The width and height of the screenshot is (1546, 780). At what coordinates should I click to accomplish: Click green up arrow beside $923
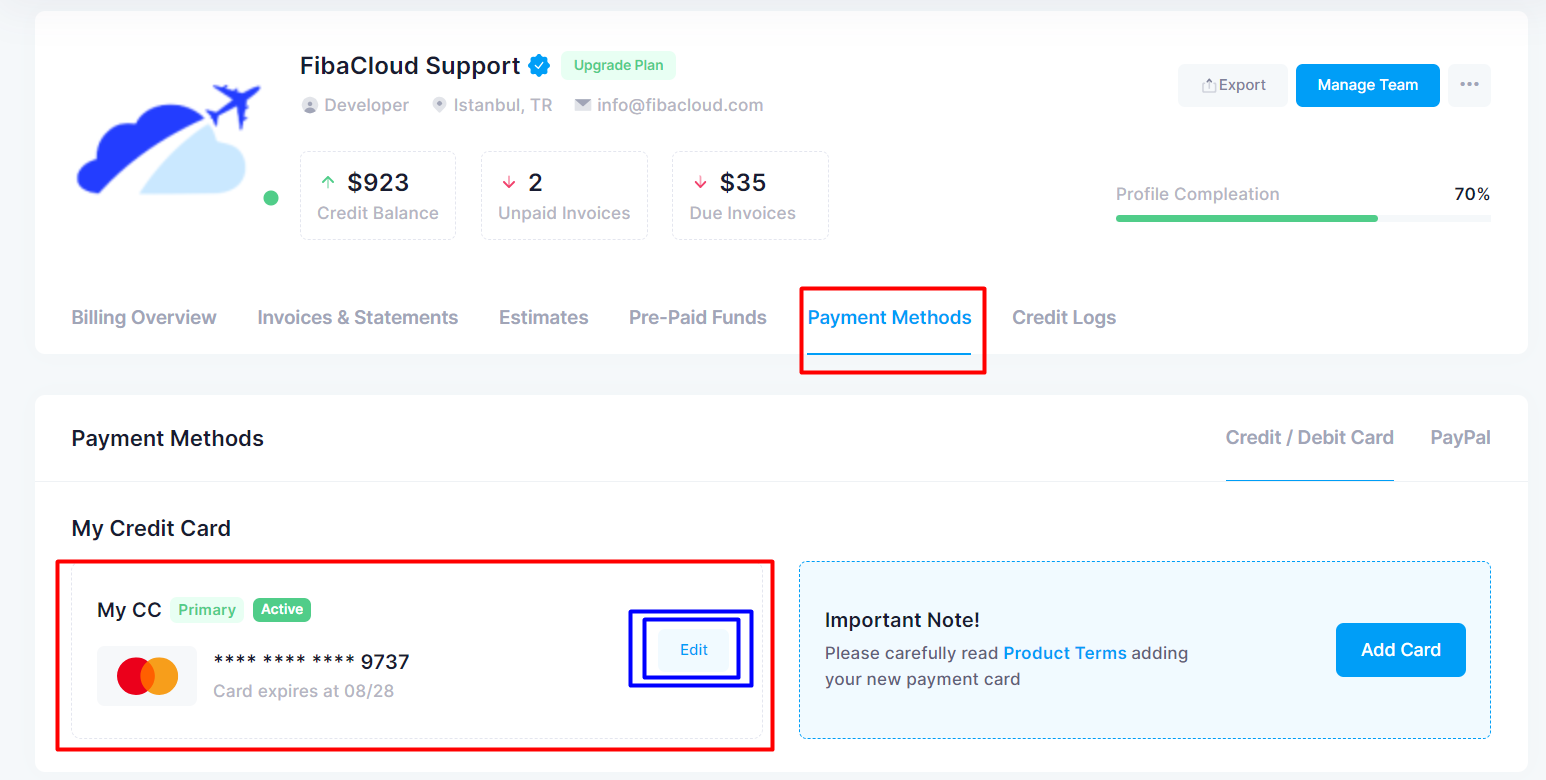[328, 182]
